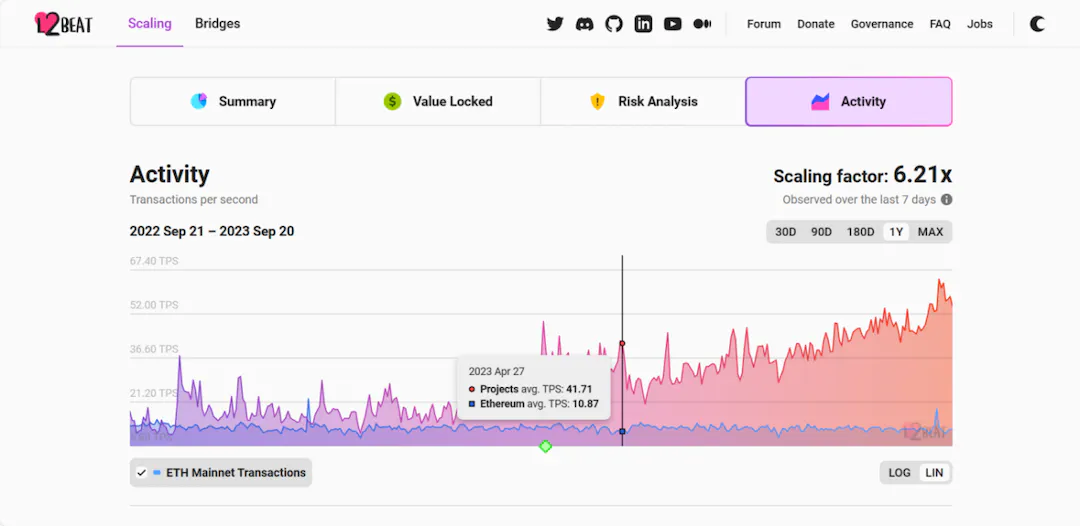Open the Governance link

pyautogui.click(x=881, y=24)
